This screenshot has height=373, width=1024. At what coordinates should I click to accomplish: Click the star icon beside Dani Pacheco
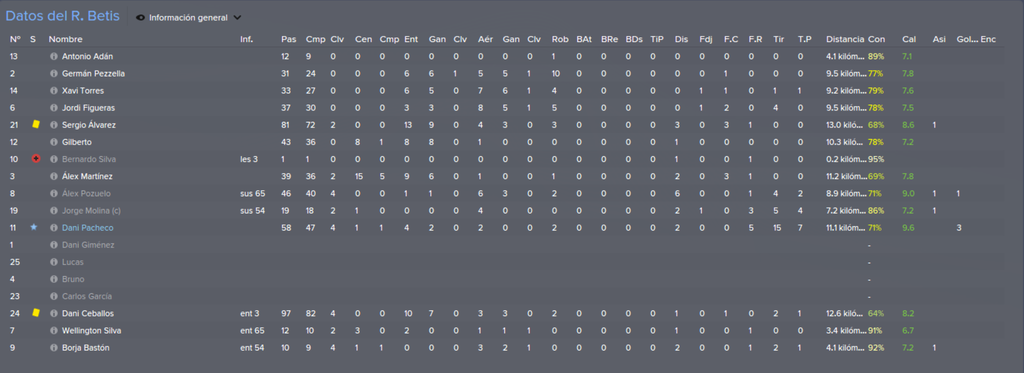click(x=34, y=227)
